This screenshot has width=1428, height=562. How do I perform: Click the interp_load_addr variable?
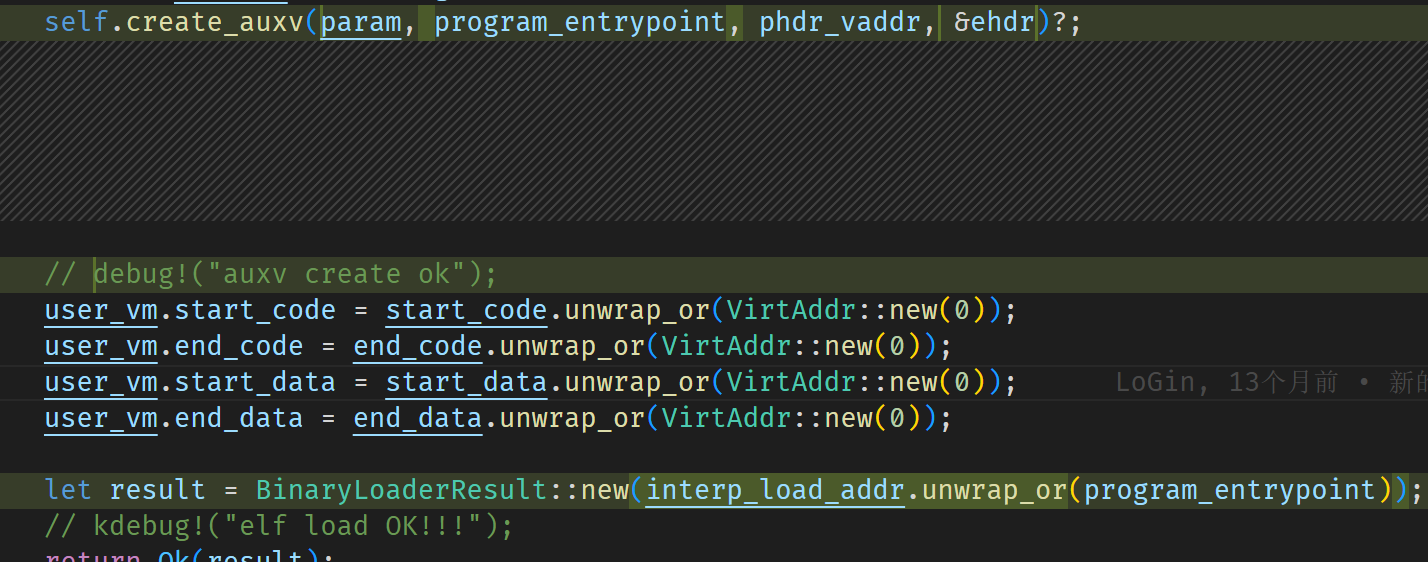[x=775, y=490]
